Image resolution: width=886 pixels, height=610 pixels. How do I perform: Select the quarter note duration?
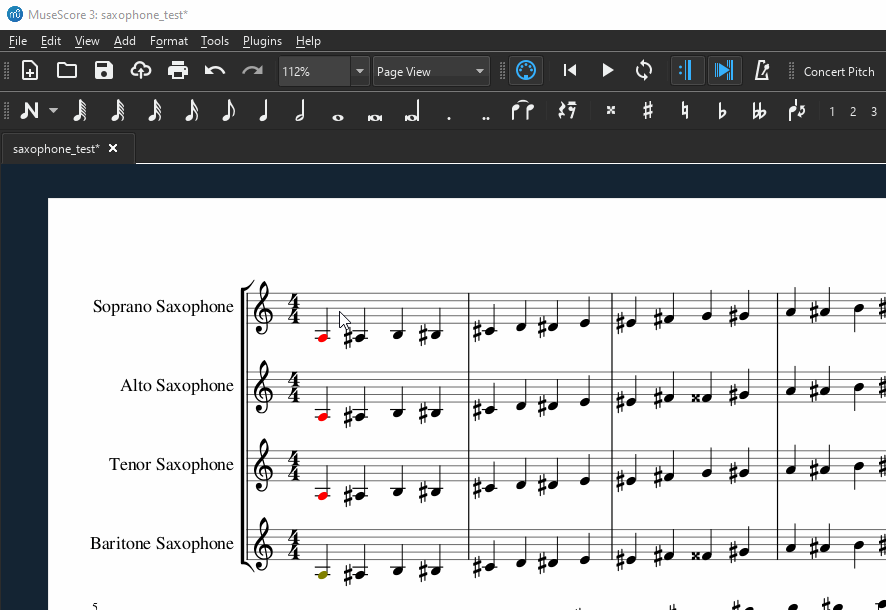tap(264, 111)
